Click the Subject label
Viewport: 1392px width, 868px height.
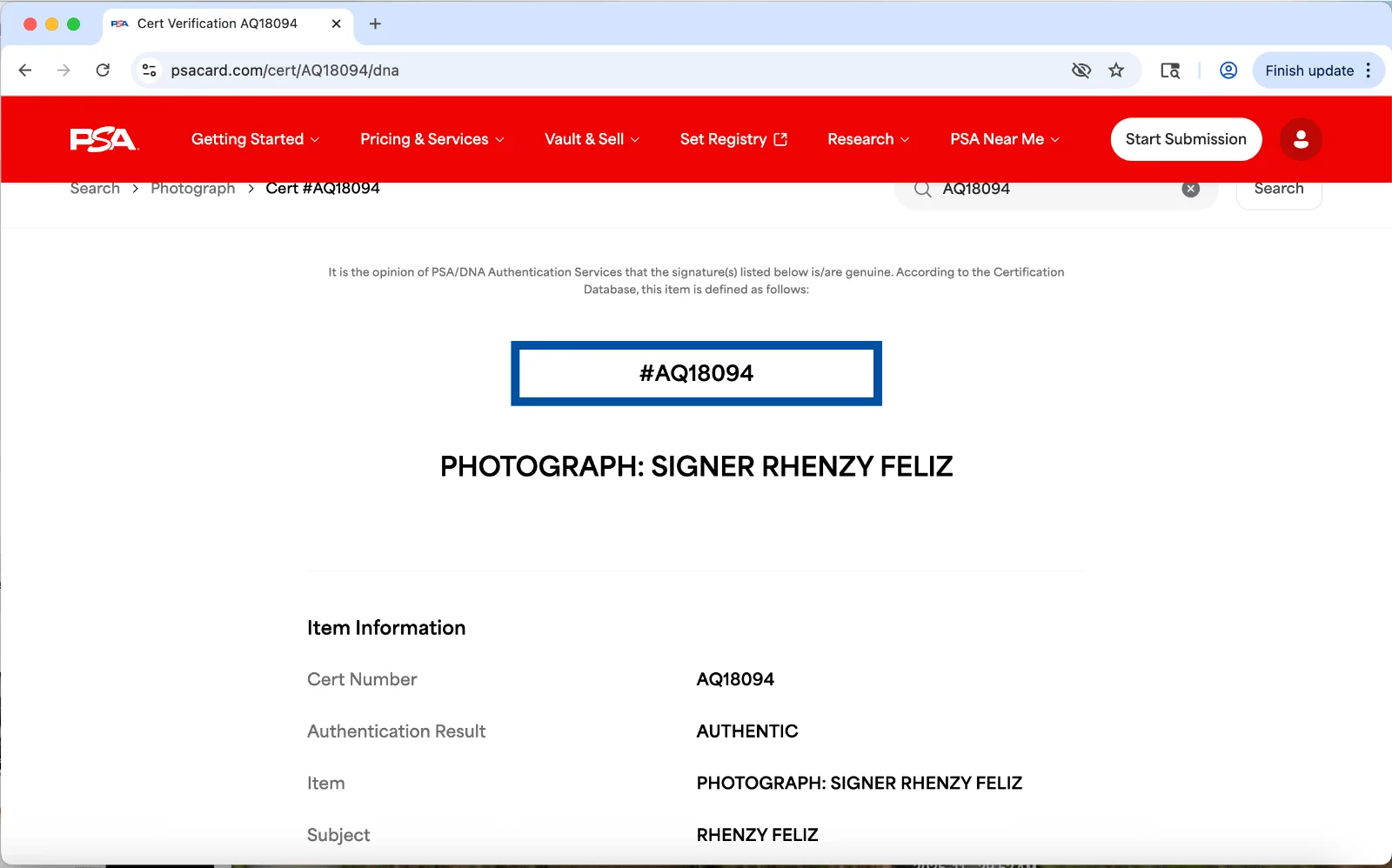(338, 835)
